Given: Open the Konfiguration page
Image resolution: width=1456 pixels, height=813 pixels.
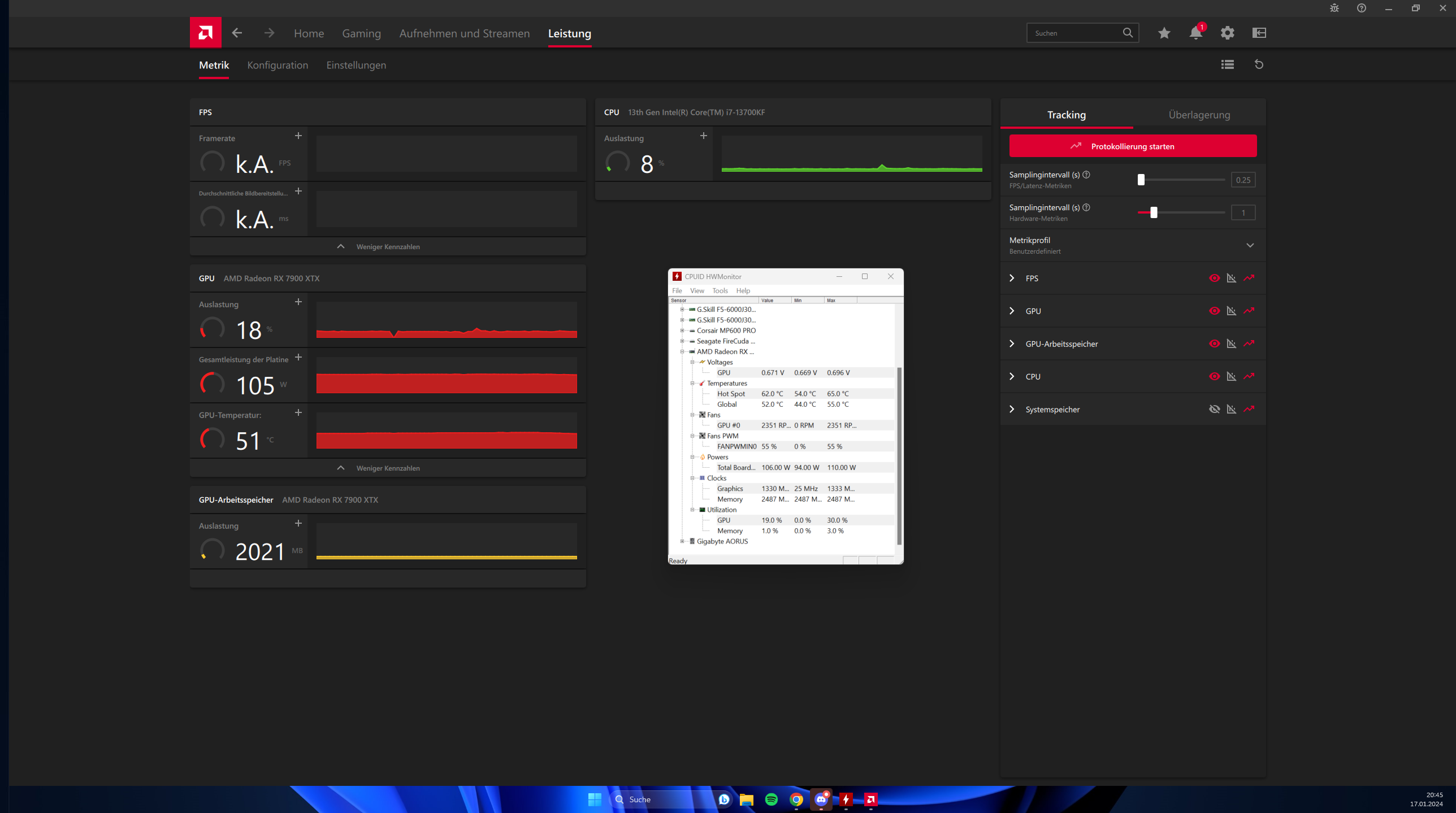Looking at the screenshot, I should (x=278, y=65).
